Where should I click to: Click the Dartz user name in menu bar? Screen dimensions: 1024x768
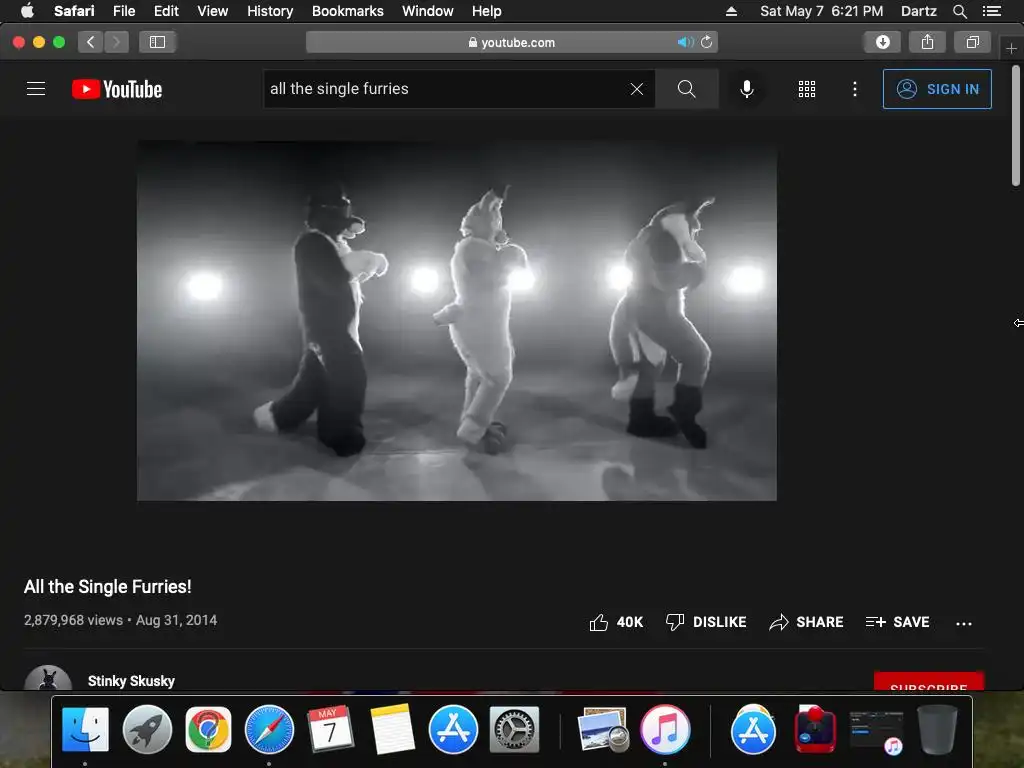[918, 11]
